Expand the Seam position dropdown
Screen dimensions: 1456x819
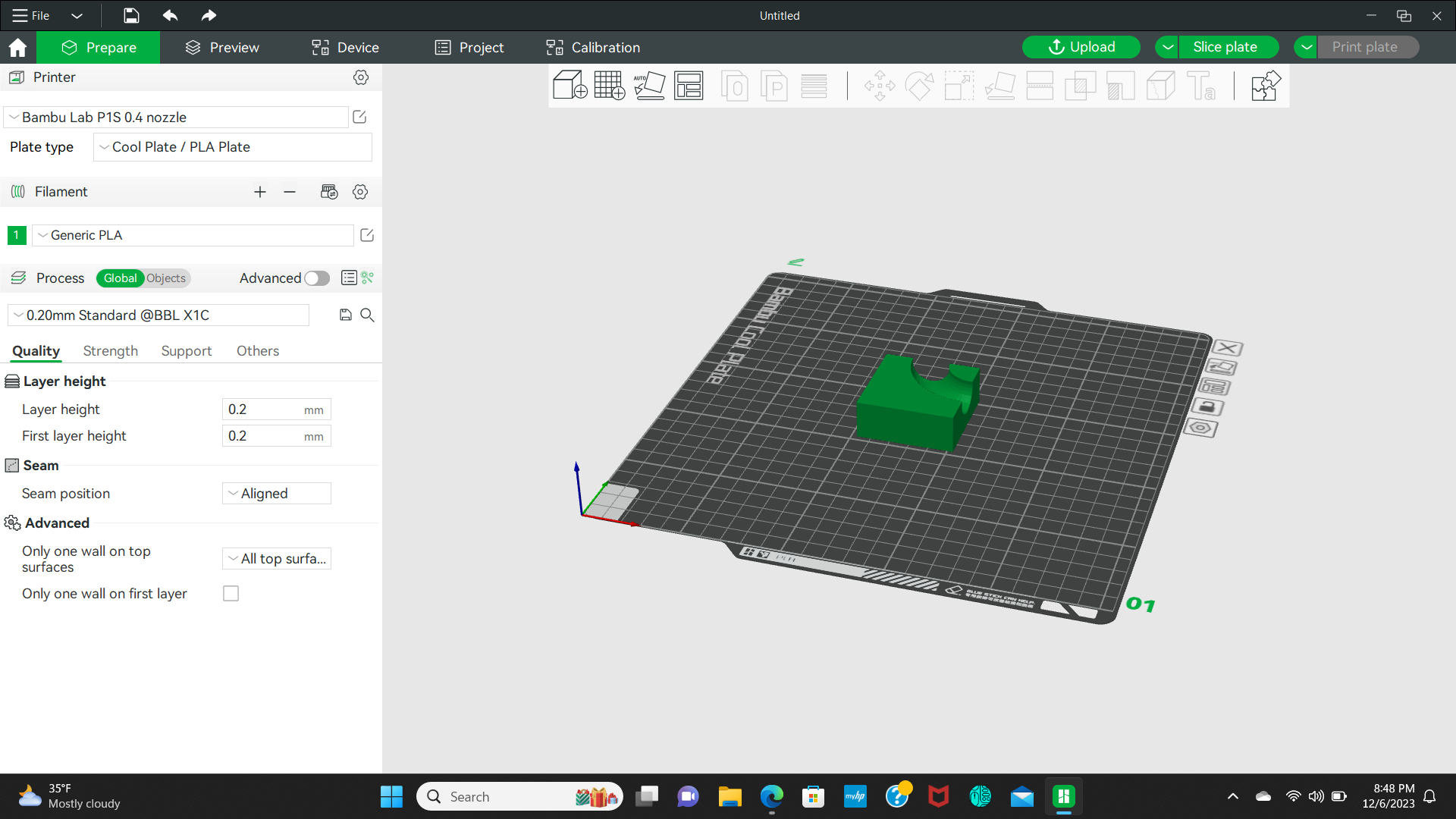click(x=277, y=494)
